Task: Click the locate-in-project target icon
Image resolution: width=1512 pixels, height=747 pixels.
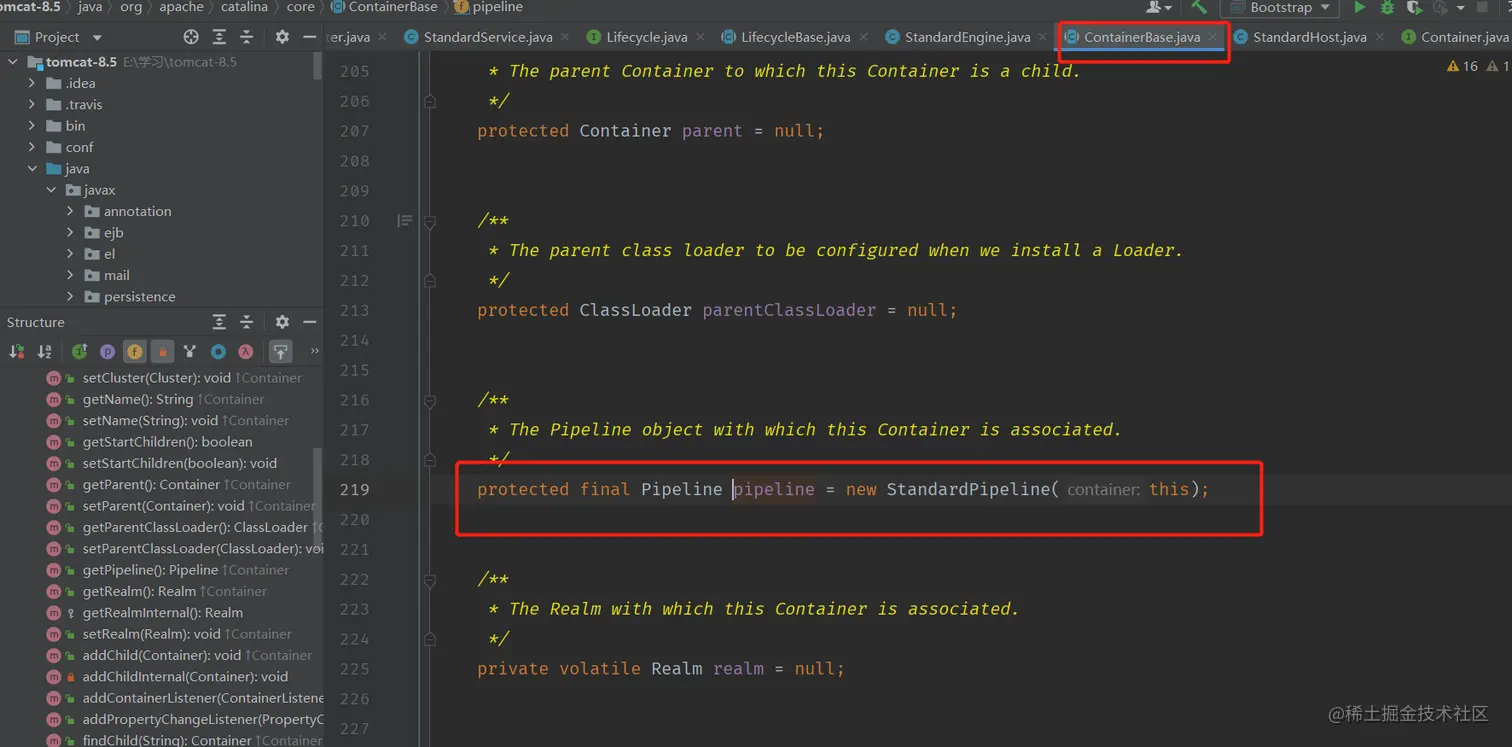Action: coord(191,37)
